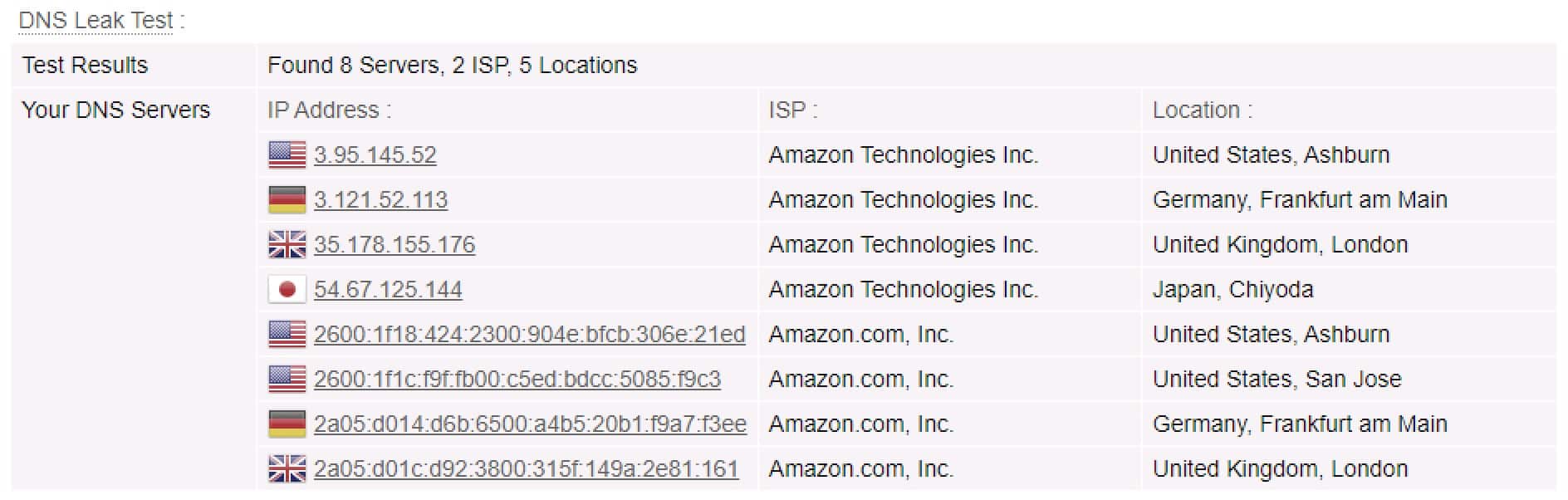Open IP address link 3.121.52.113
This screenshot has height=500, width=1568.
(380, 199)
